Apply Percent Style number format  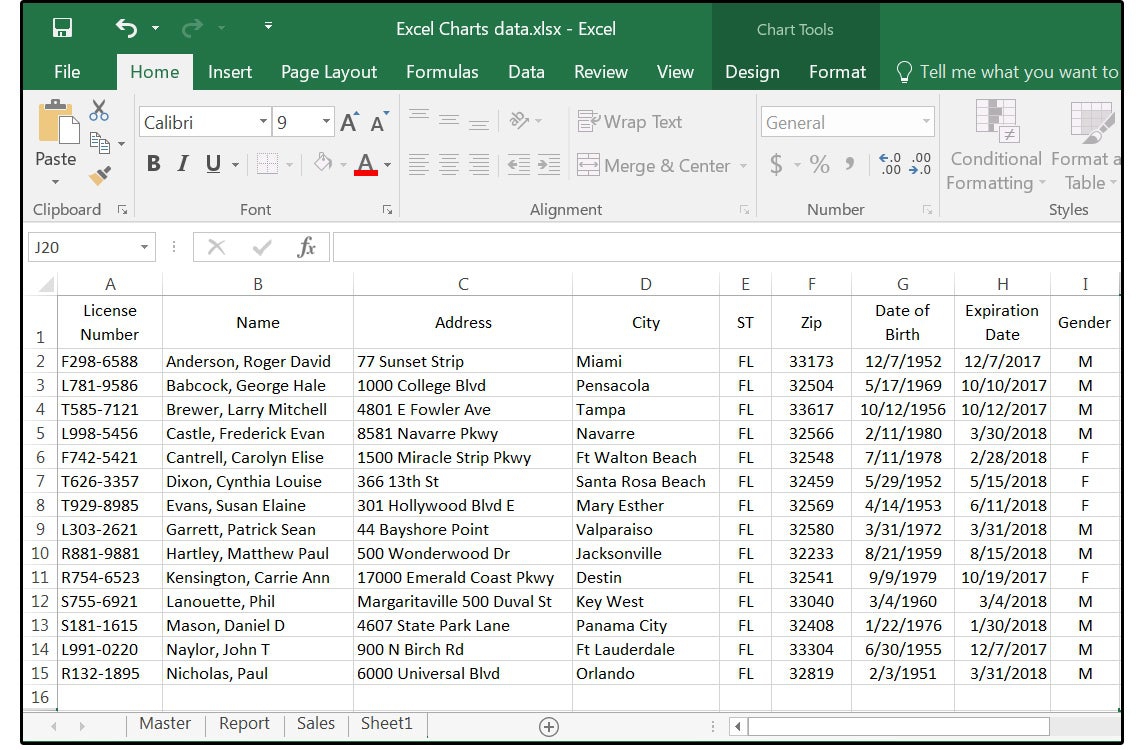pos(819,165)
